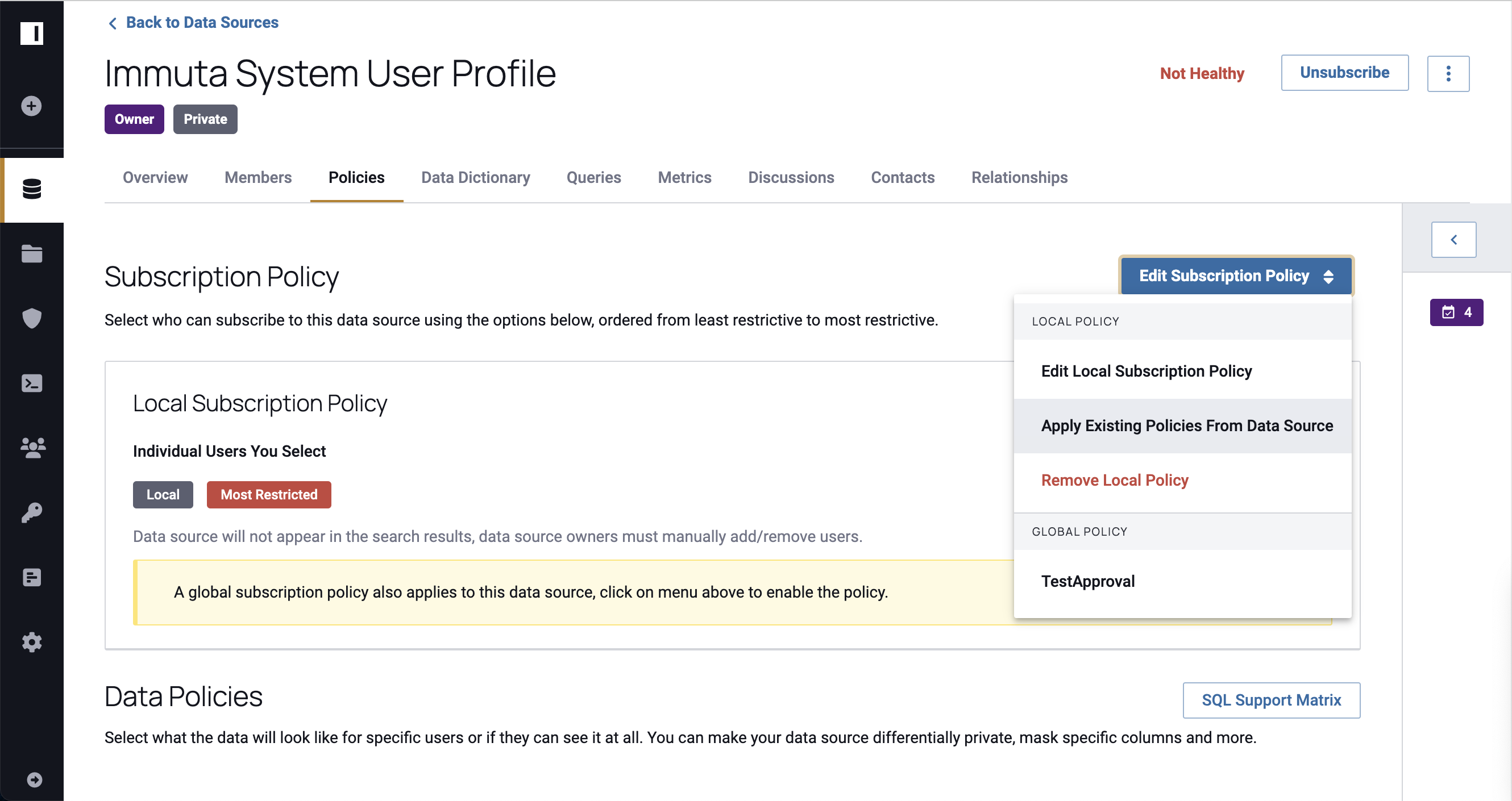Open the Query Editor terminal icon

tap(32, 383)
